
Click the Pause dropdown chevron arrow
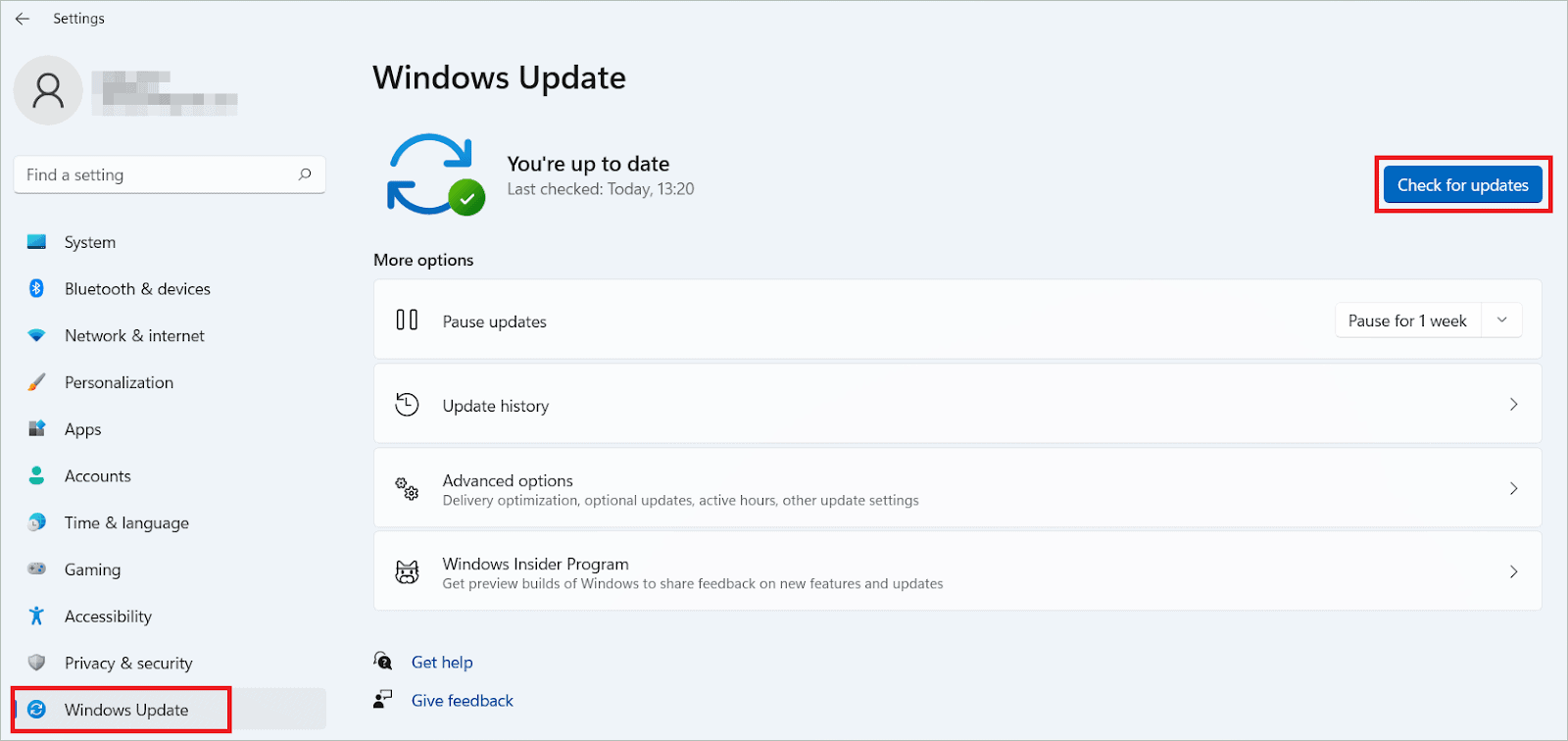coord(1501,321)
